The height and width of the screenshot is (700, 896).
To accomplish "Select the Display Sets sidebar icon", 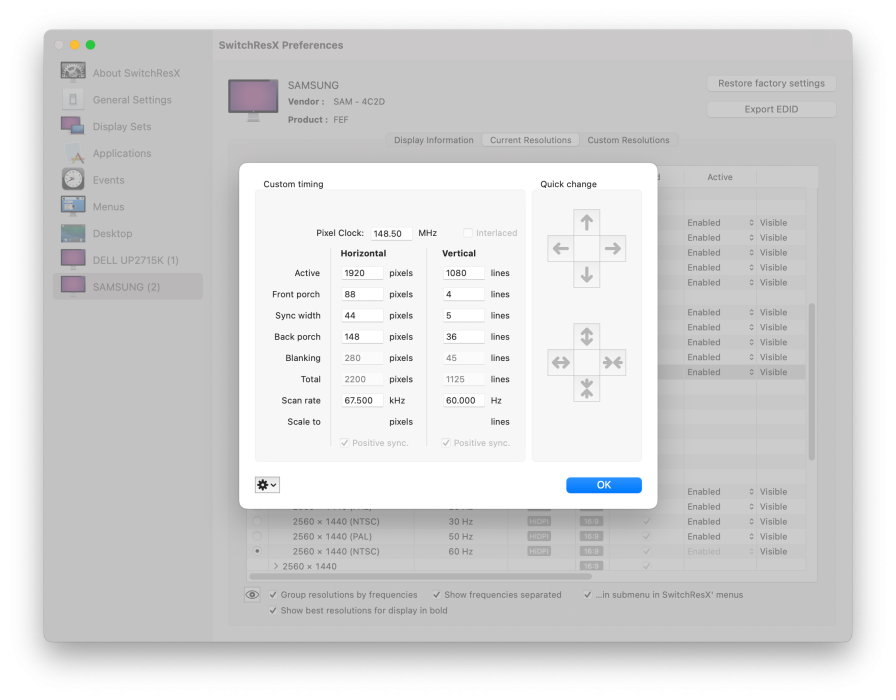I will 73,126.
